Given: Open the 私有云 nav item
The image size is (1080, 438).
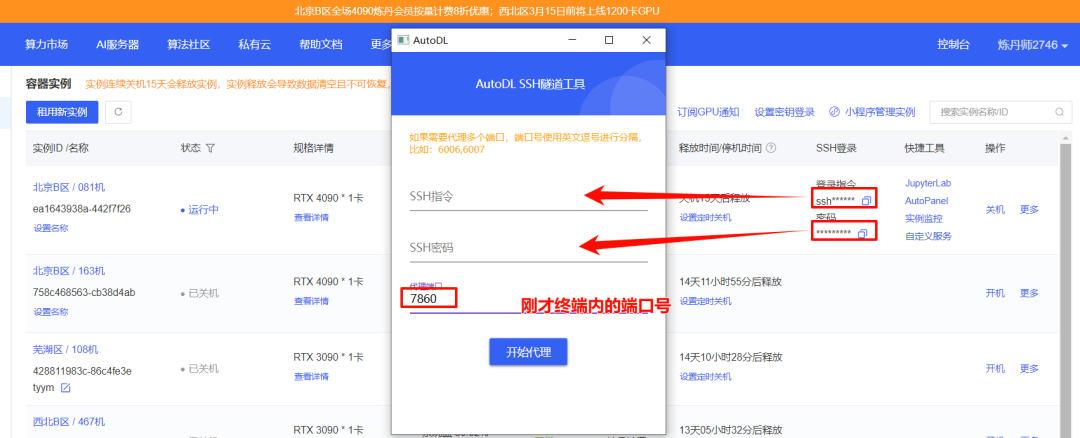Looking at the screenshot, I should (255, 45).
